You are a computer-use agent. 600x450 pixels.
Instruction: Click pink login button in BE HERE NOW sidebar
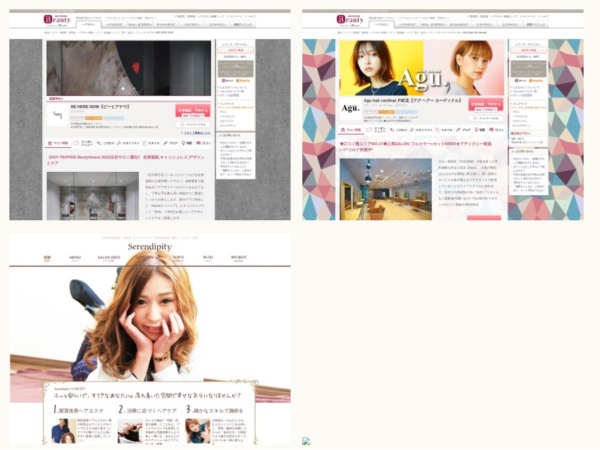click(x=236, y=50)
